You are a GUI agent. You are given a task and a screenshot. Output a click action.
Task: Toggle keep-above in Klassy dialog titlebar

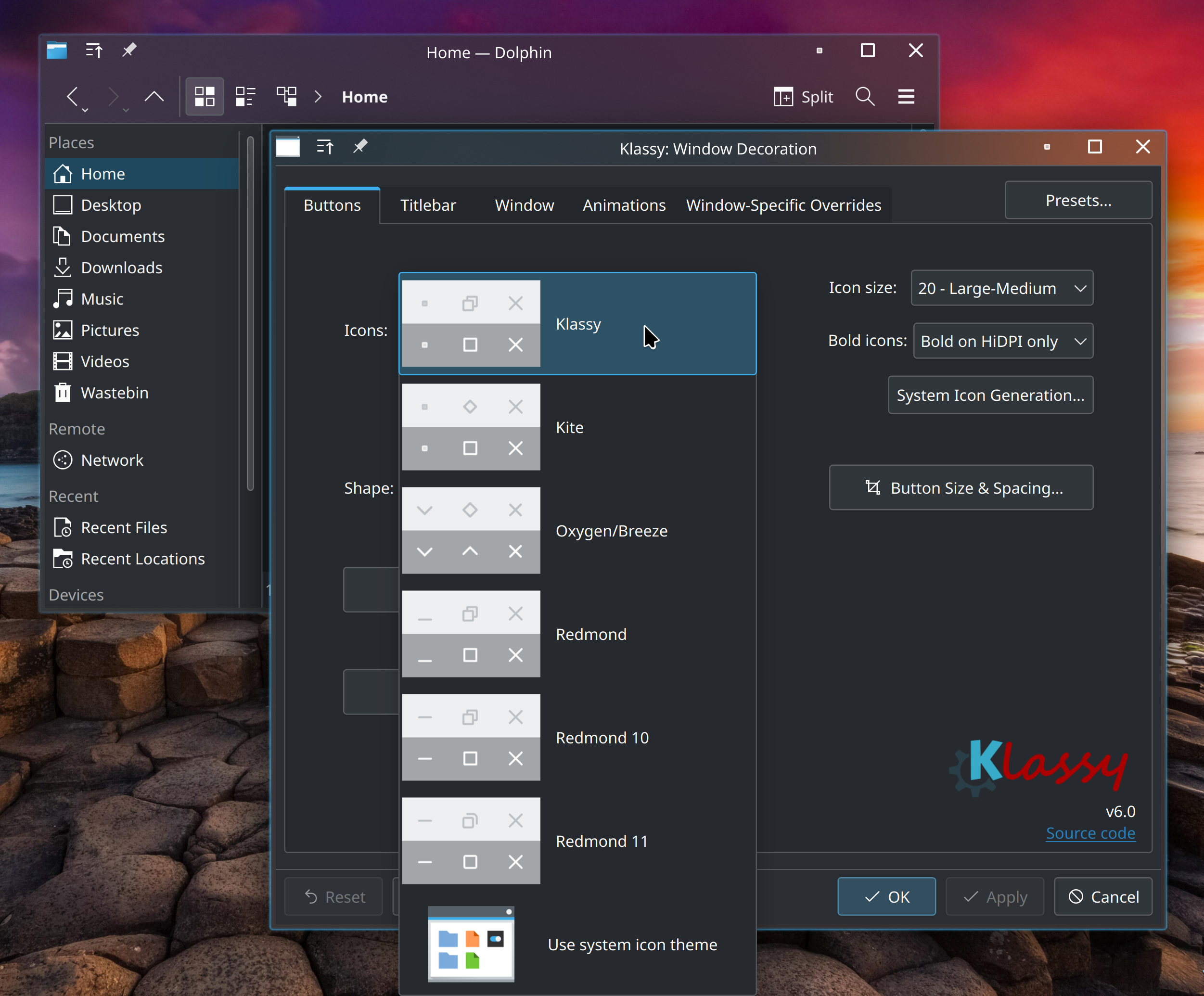coord(324,147)
